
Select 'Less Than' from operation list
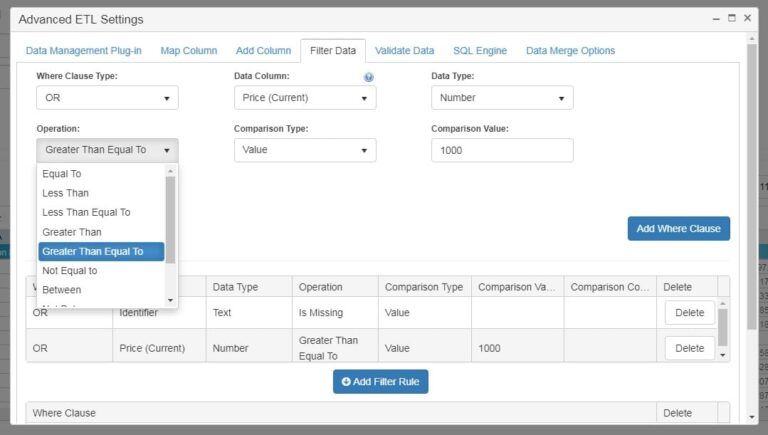point(66,193)
